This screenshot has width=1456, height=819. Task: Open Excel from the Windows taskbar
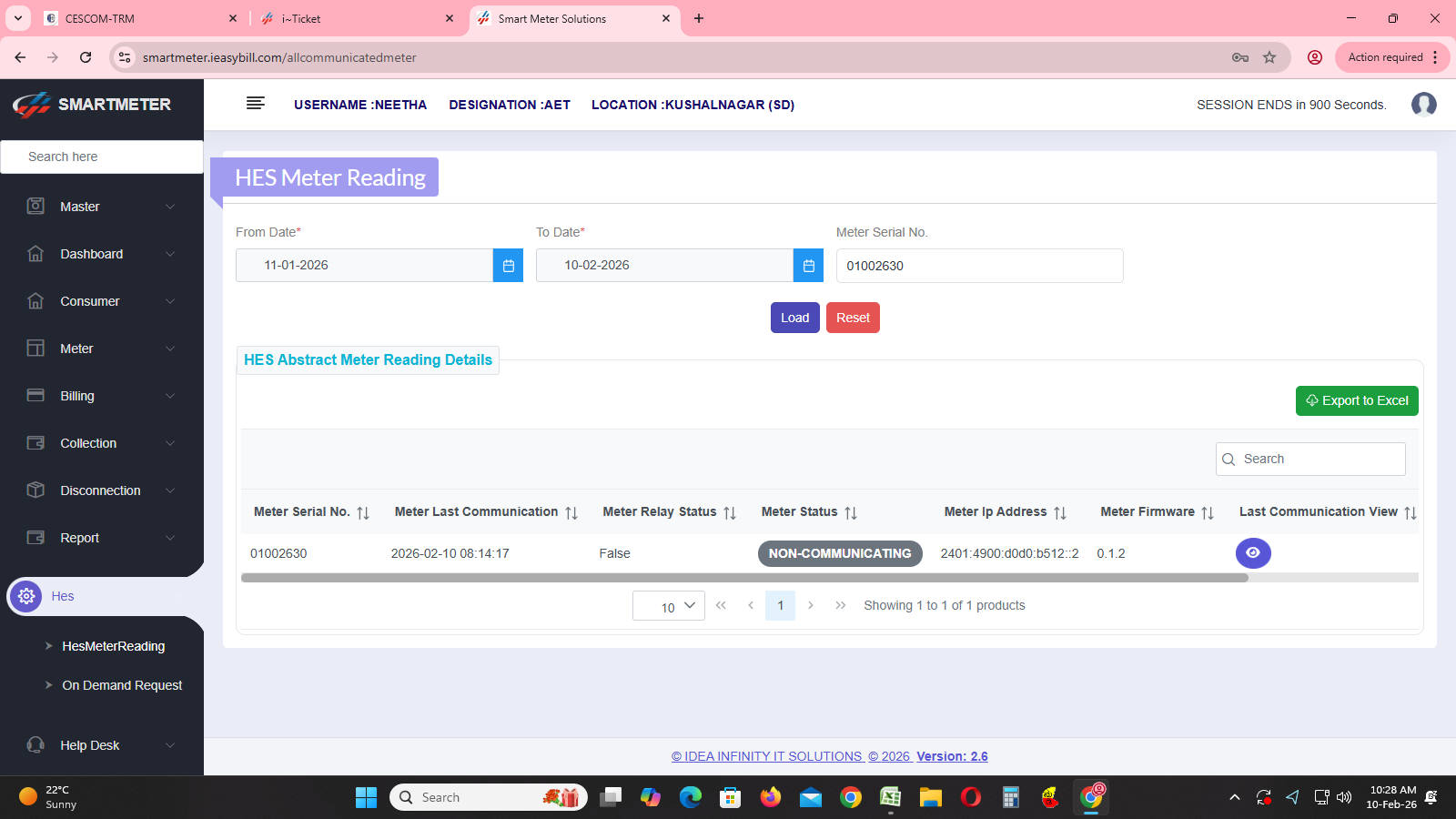tap(890, 798)
